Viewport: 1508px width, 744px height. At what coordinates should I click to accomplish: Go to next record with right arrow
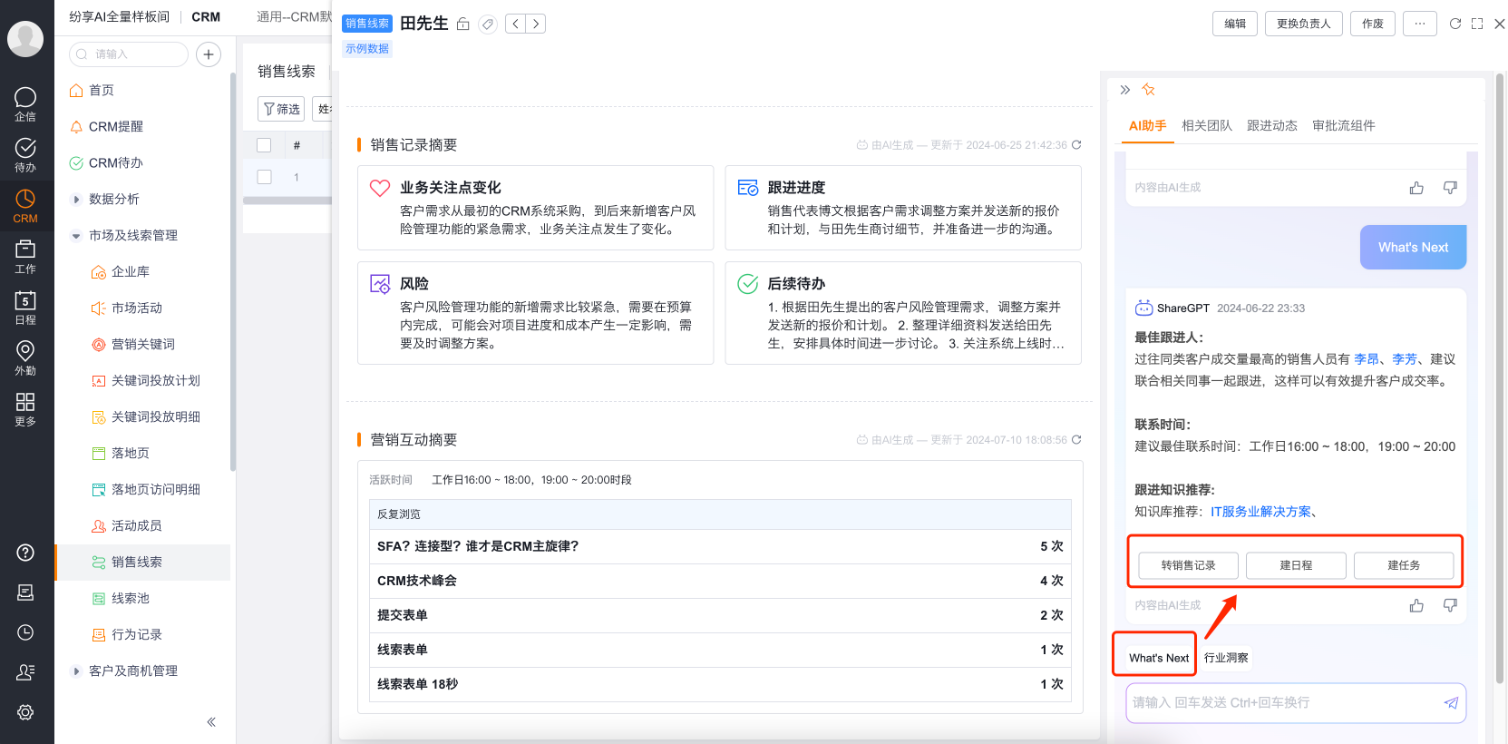pos(536,24)
